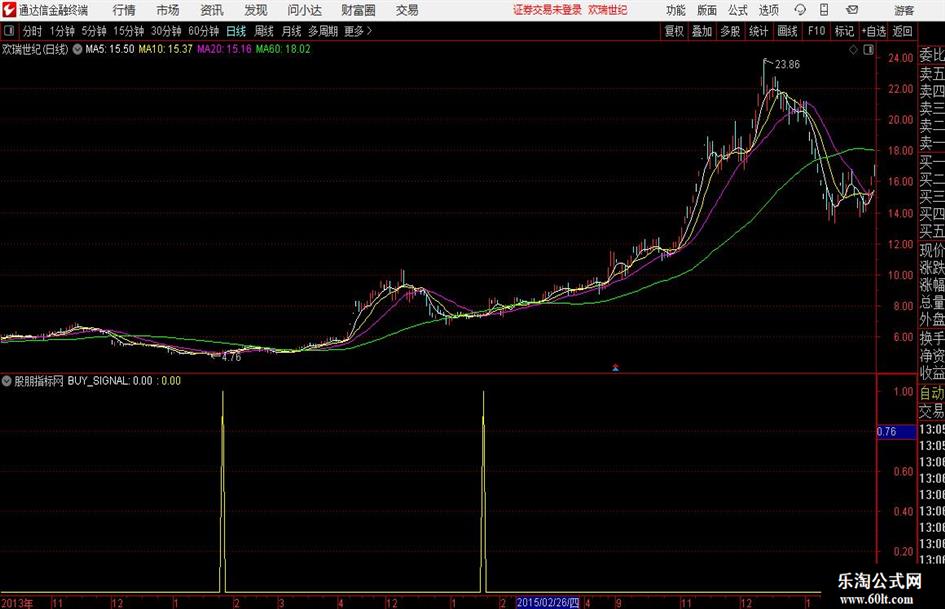Open the 发现 menu
945x609 pixels.
[x=256, y=10]
